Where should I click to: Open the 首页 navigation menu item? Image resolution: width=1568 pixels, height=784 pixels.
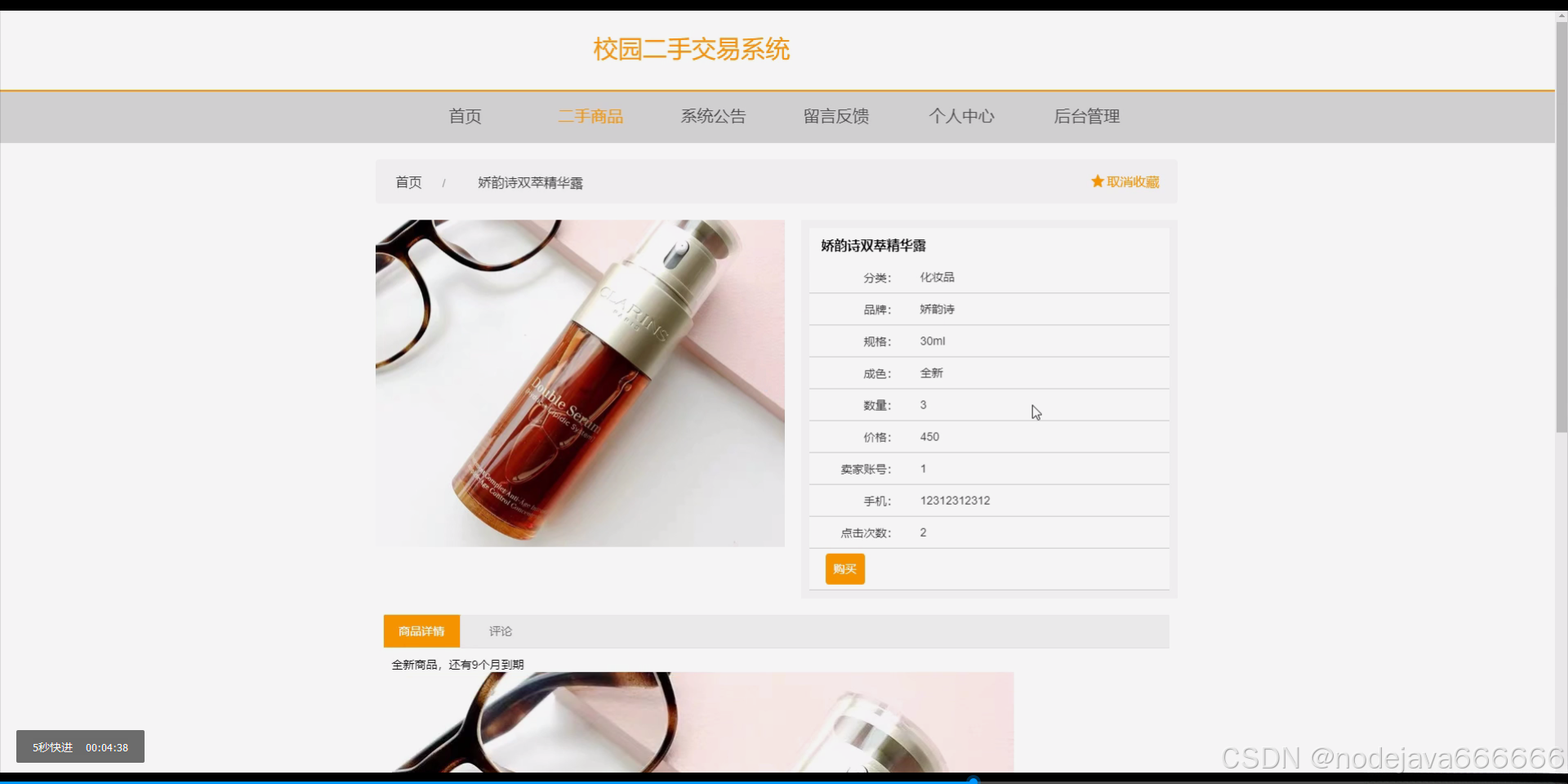[465, 117]
